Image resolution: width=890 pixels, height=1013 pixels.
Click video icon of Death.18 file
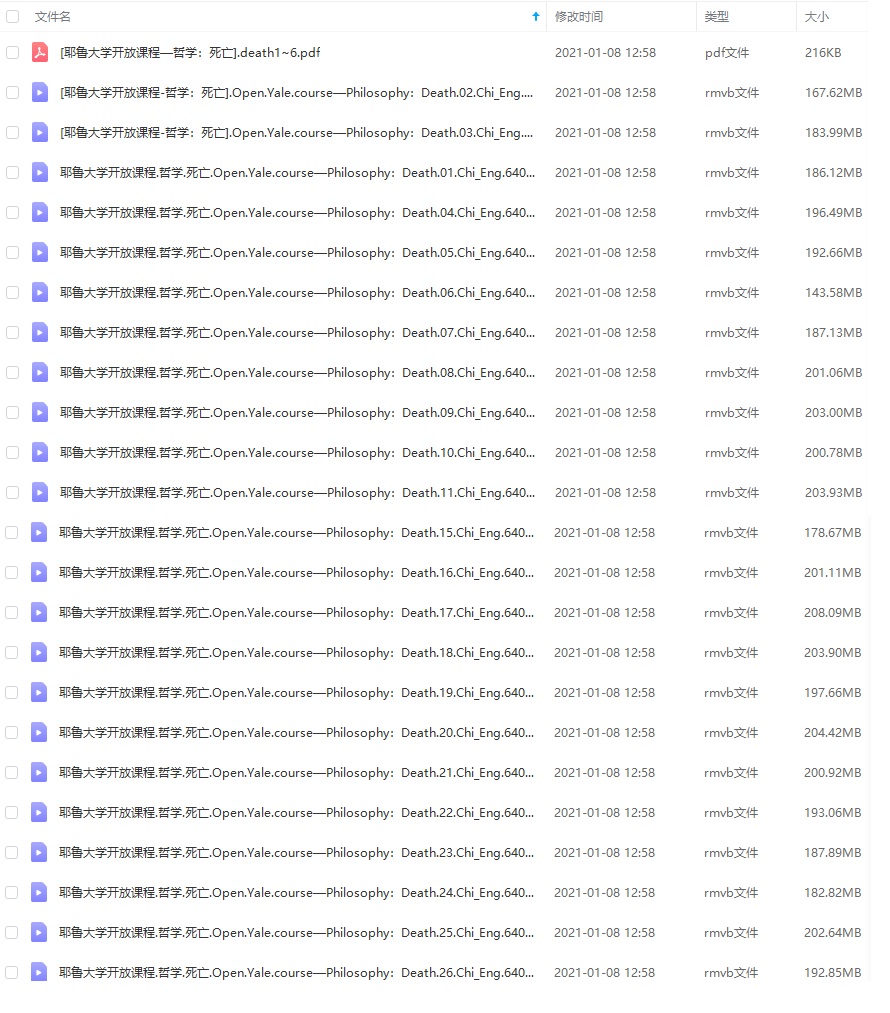[x=39, y=653]
